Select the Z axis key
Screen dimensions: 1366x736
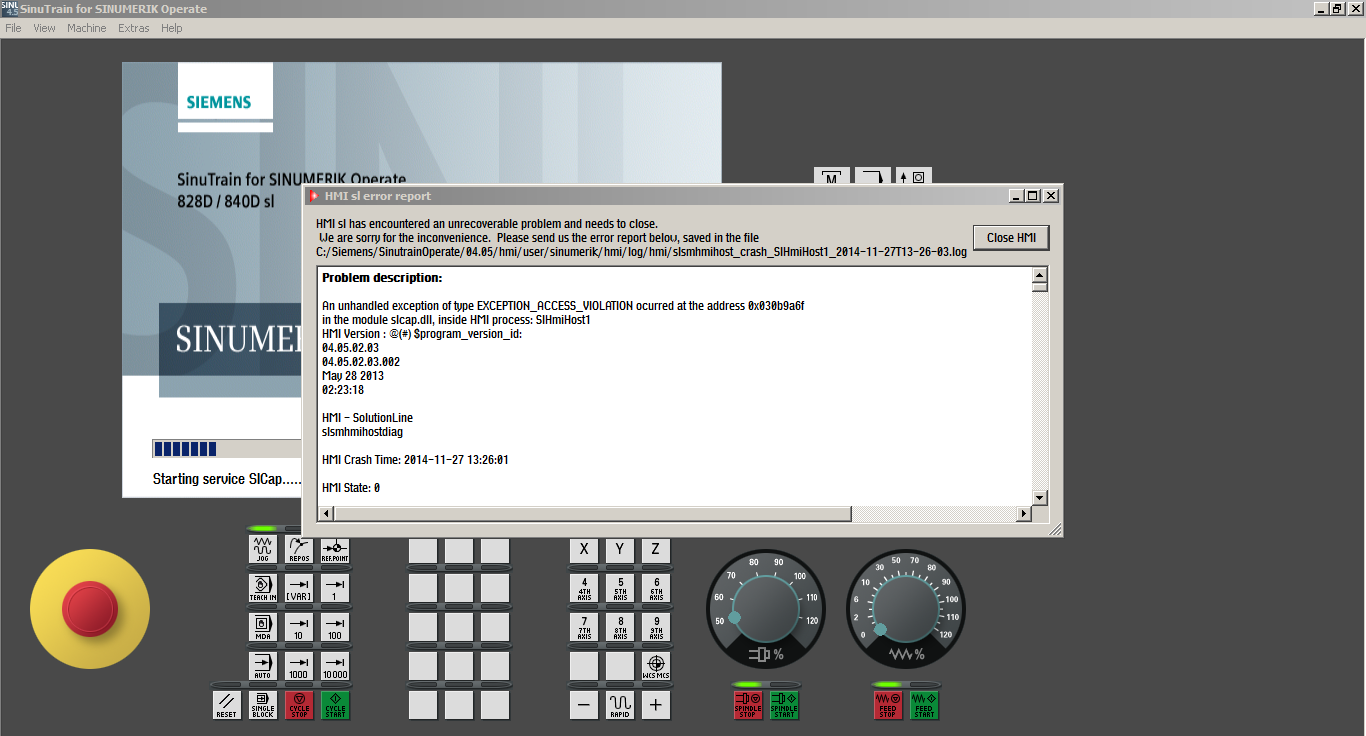(x=656, y=550)
